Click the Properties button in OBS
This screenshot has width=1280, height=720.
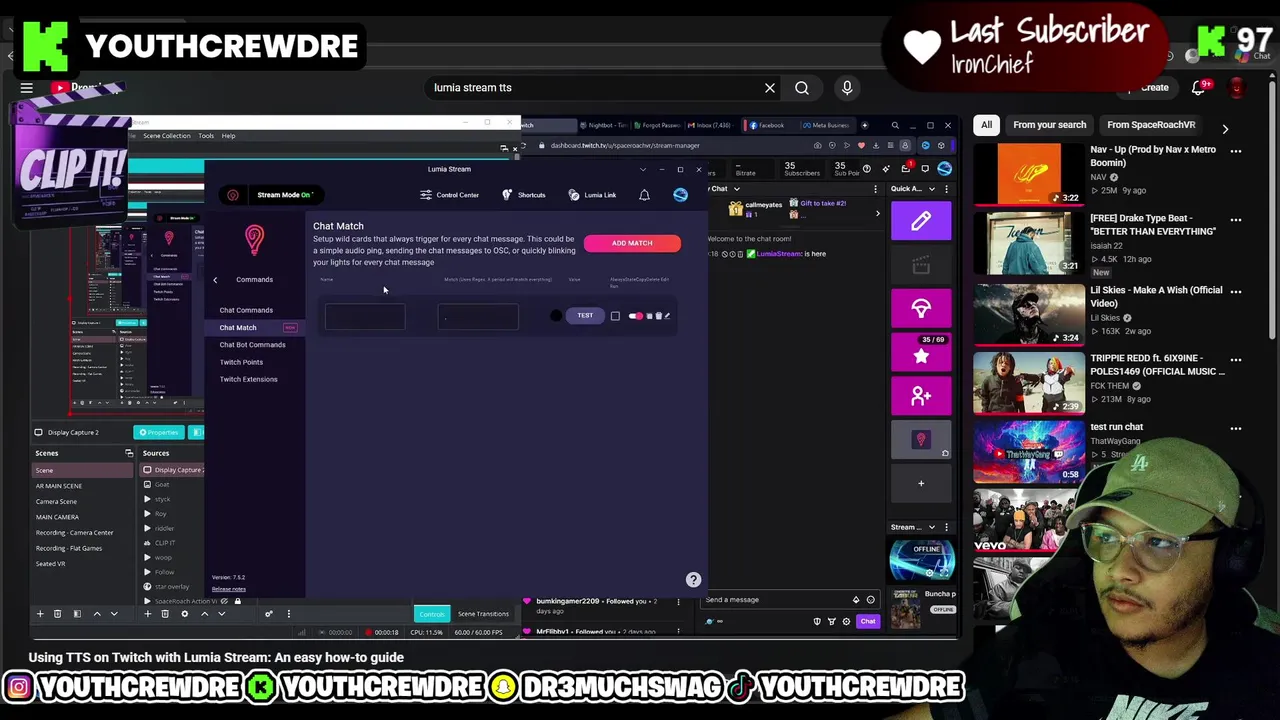[158, 432]
